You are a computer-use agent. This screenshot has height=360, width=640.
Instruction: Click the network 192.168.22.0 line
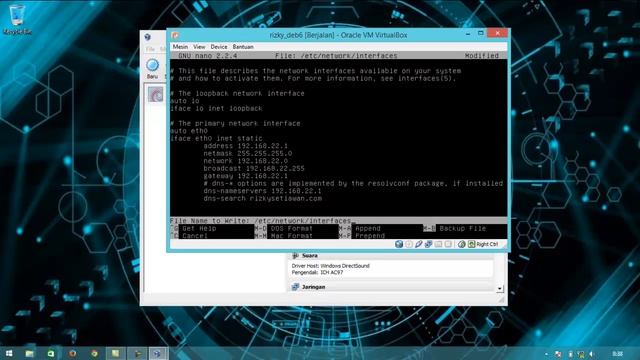pyautogui.click(x=245, y=161)
